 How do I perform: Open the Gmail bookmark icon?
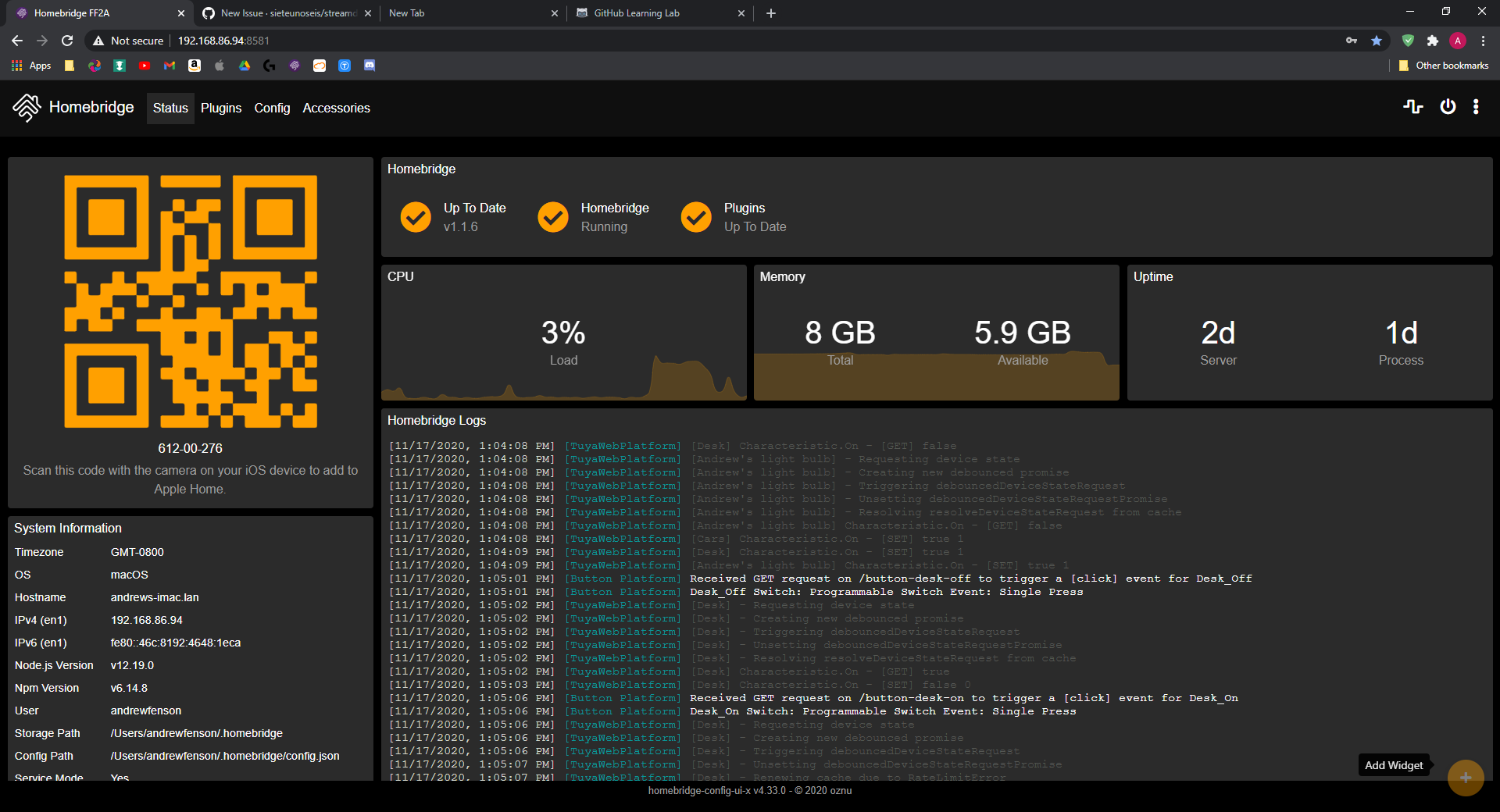pos(169,66)
